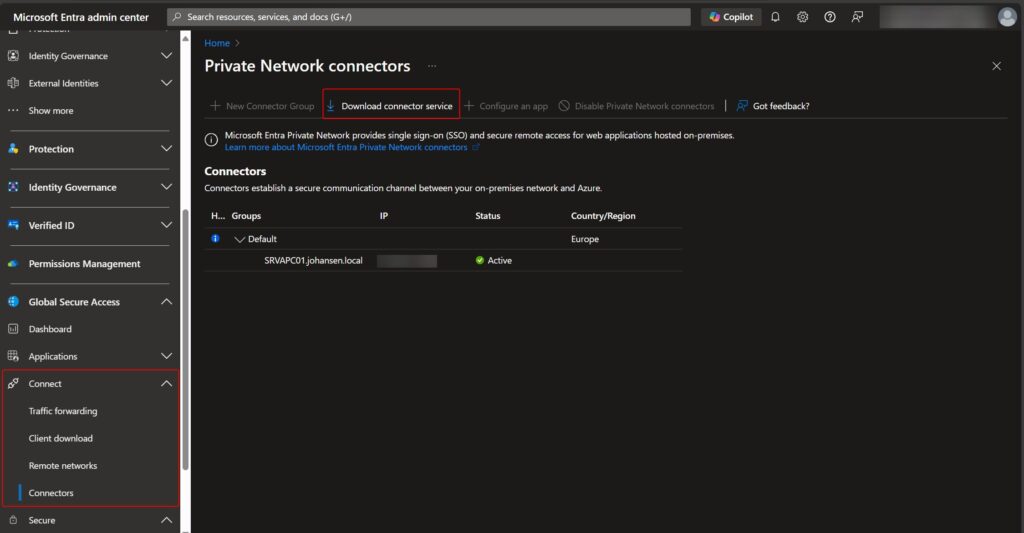Click the sidebar vertical scrollbar
This screenshot has height=533, width=1024.
pyautogui.click(x=185, y=340)
